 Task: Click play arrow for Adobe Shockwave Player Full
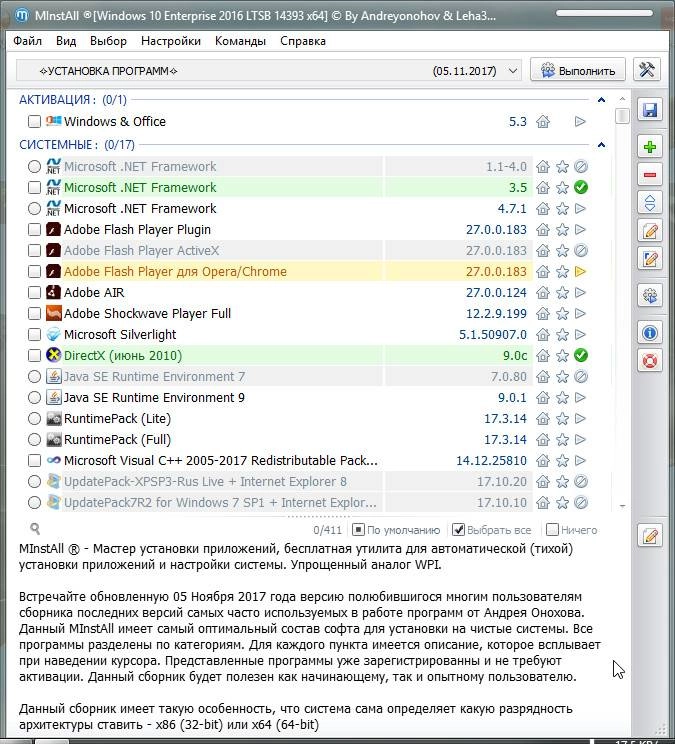pyautogui.click(x=580, y=314)
